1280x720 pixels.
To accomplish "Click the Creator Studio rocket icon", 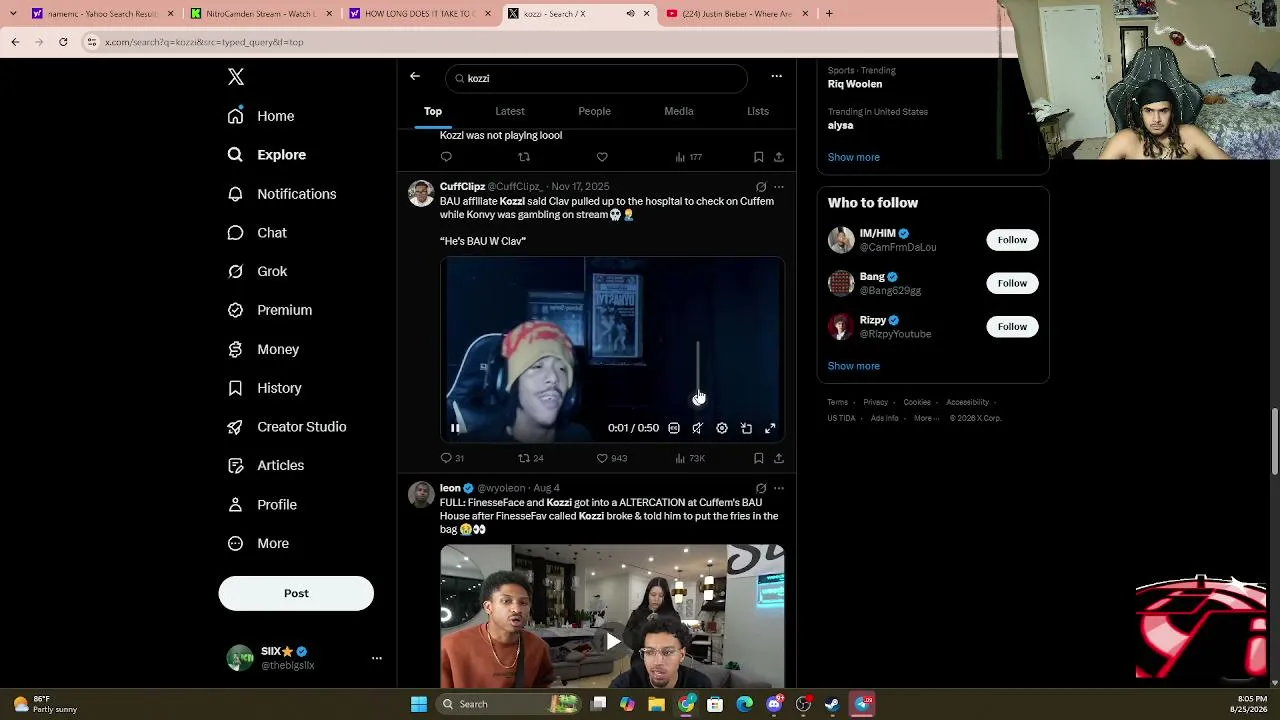I will [x=235, y=427].
